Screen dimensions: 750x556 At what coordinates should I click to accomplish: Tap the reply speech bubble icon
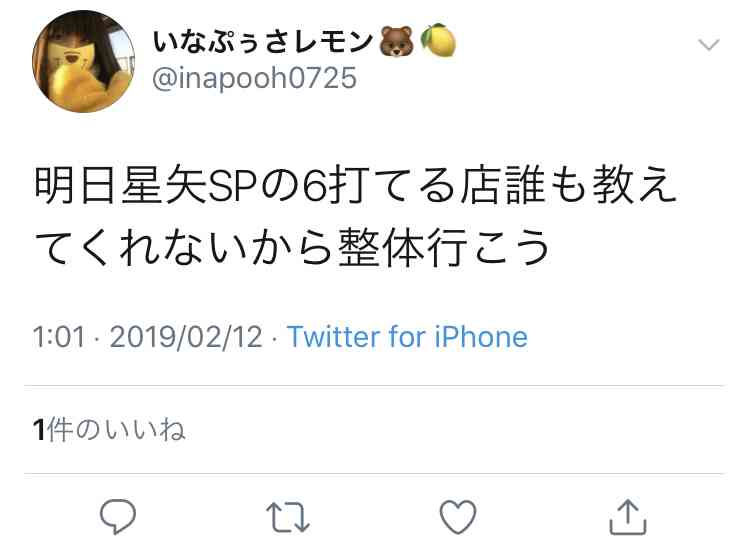tap(118, 516)
